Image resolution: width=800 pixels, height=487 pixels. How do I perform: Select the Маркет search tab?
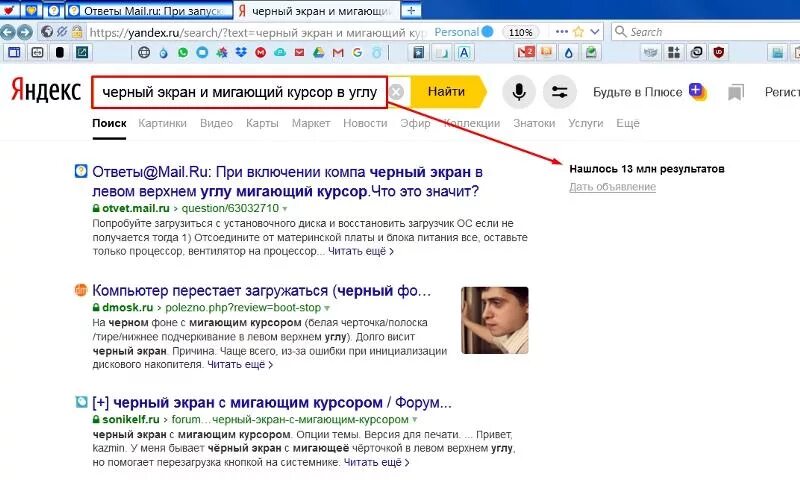[311, 123]
